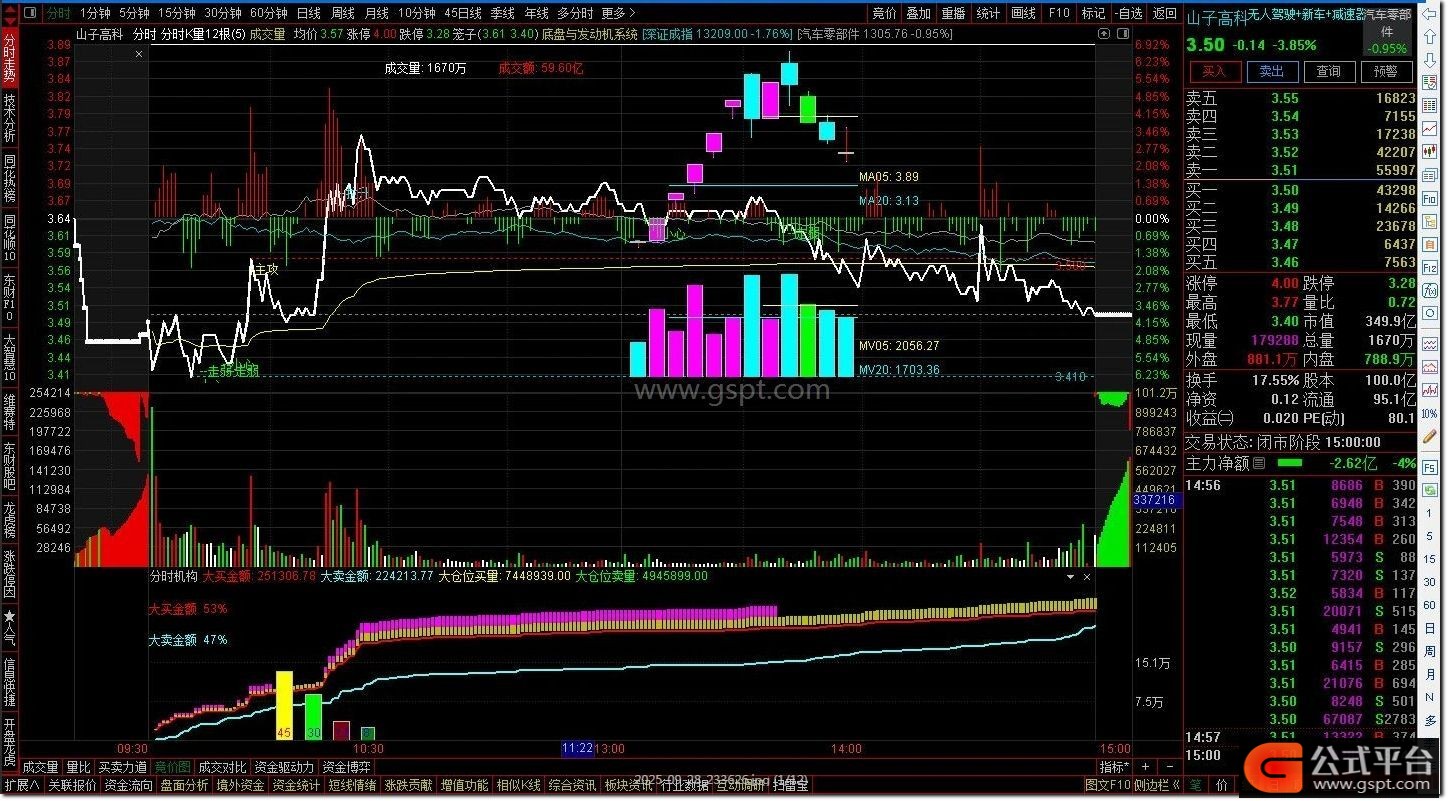Click the 笔 tick tab bottom right

[x=1195, y=785]
